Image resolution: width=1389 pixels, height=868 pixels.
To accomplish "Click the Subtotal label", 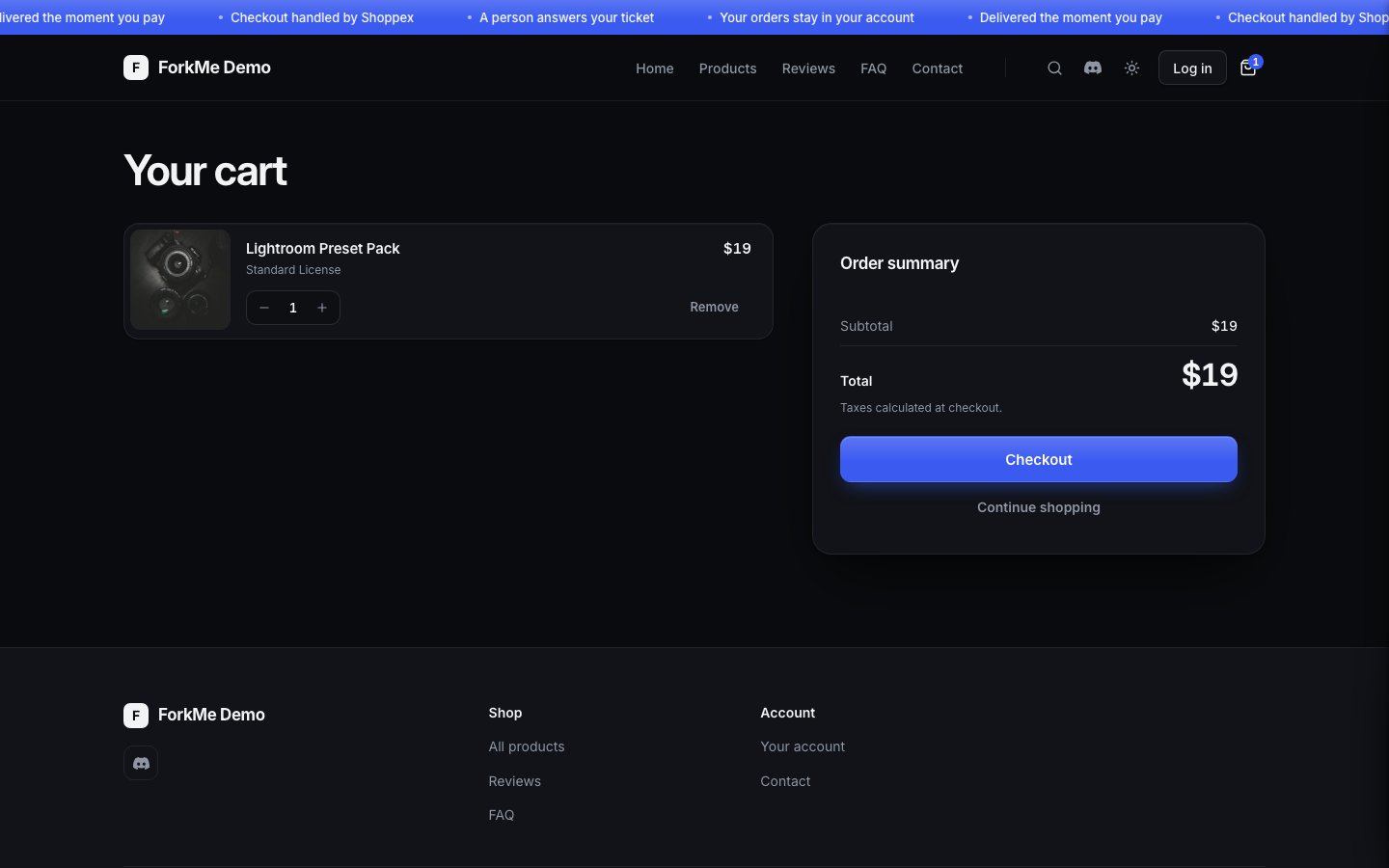I will pos(866,326).
